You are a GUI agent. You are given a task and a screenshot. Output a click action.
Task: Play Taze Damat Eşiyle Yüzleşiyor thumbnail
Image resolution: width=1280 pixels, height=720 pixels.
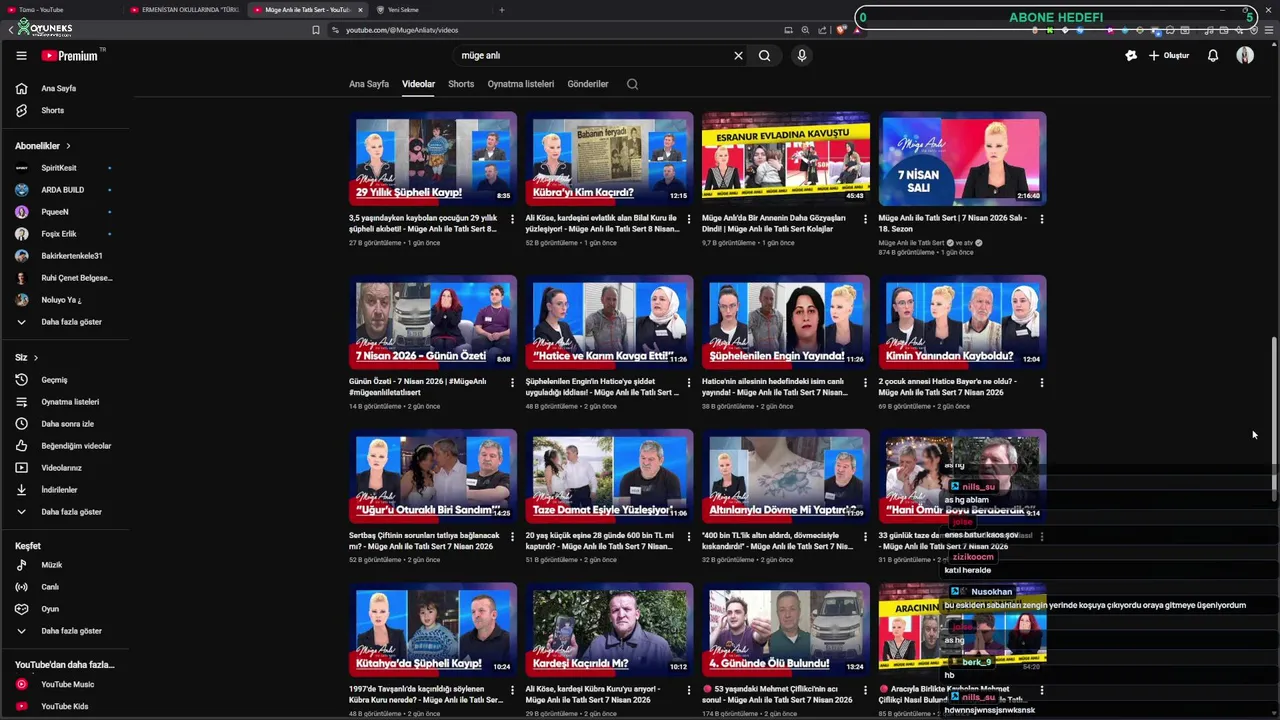(x=609, y=476)
